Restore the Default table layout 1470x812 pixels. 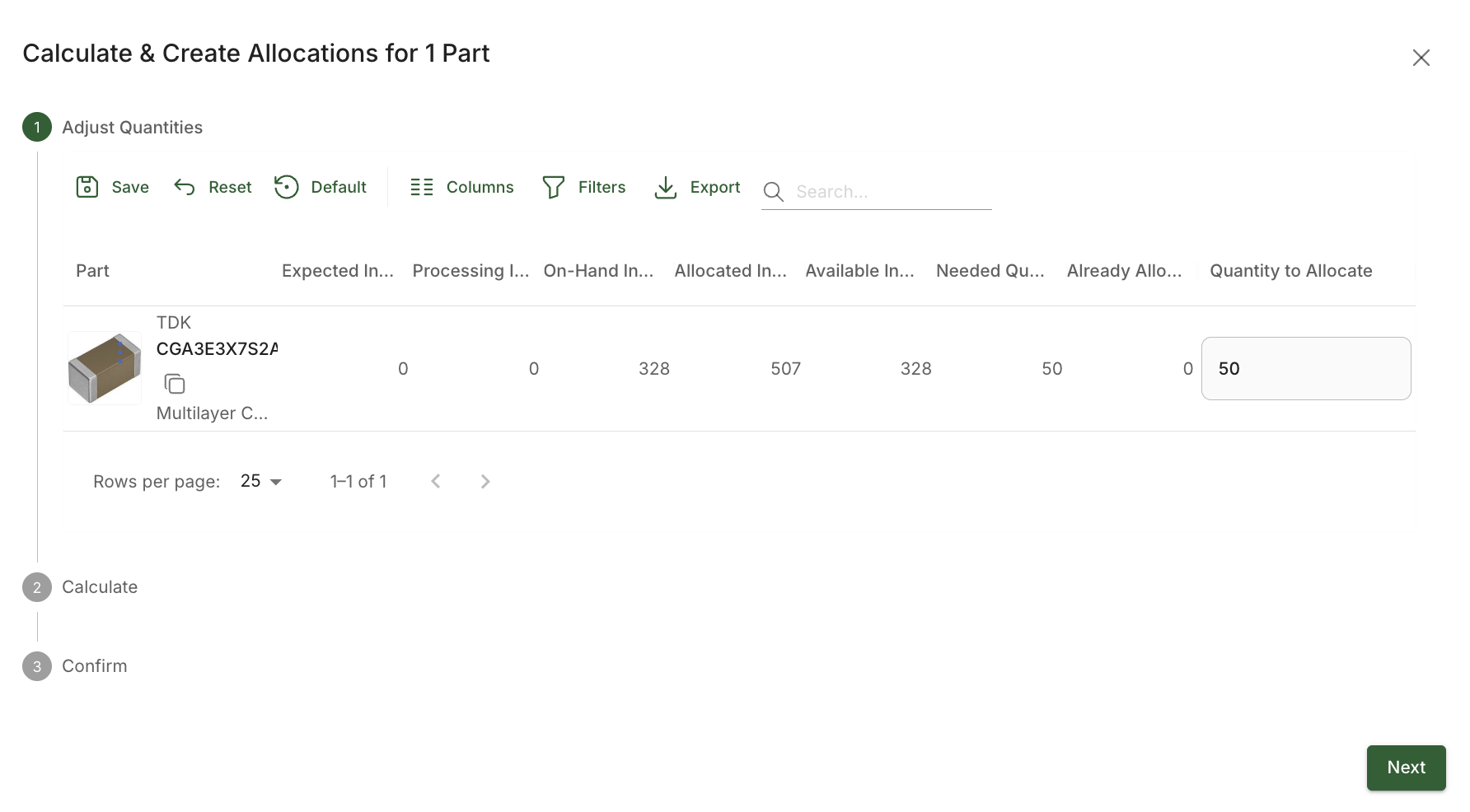tap(321, 187)
